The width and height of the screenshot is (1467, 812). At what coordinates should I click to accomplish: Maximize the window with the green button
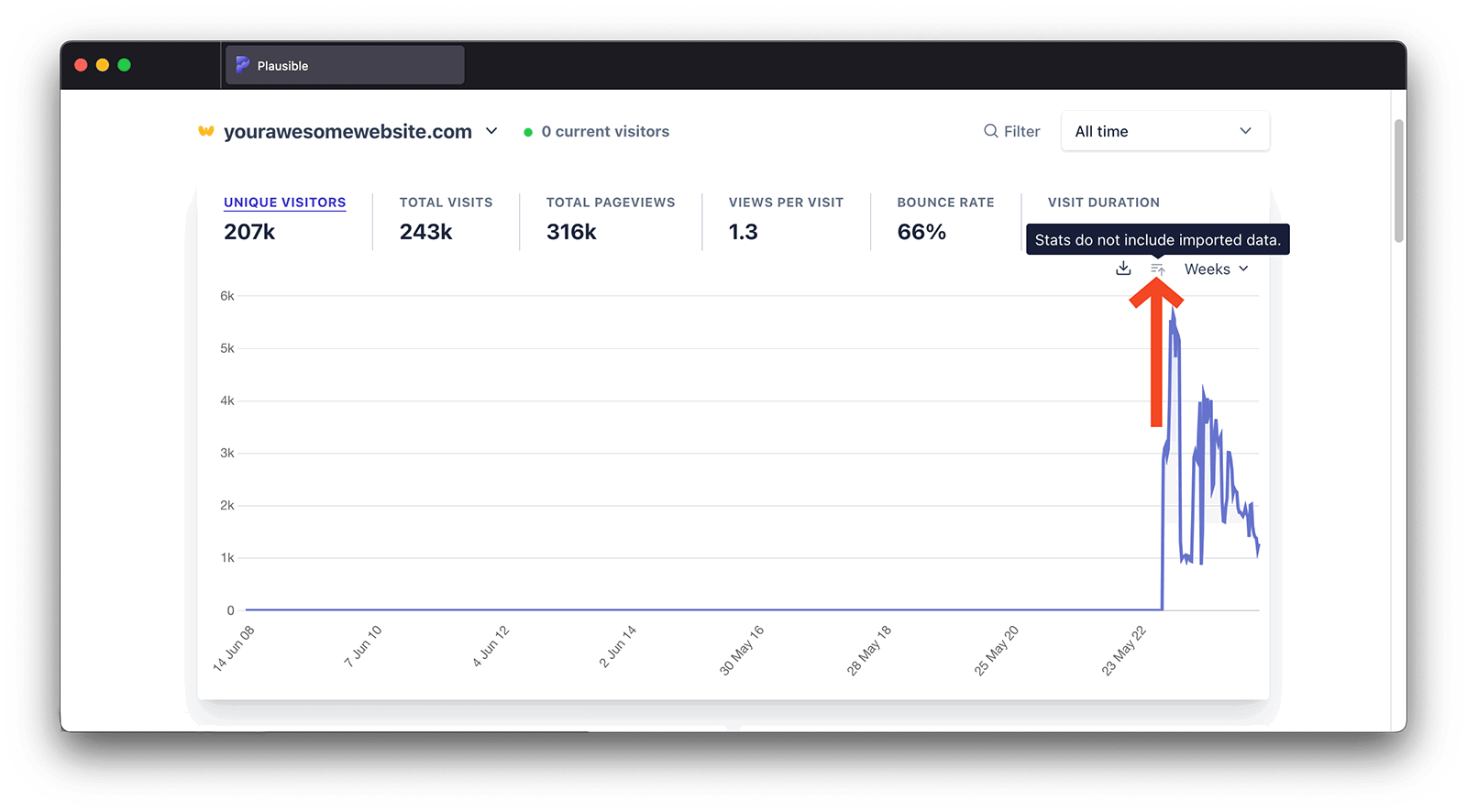pos(125,65)
